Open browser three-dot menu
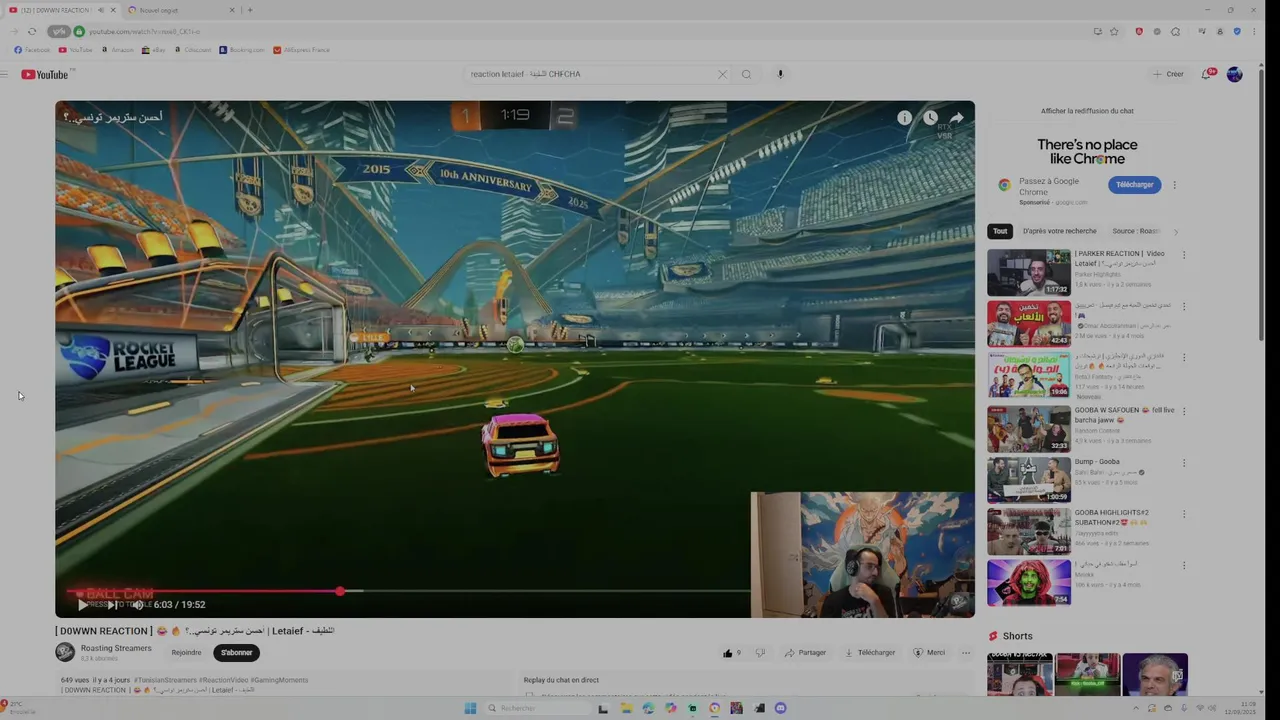This screenshot has height=720, width=1280. point(1254,31)
